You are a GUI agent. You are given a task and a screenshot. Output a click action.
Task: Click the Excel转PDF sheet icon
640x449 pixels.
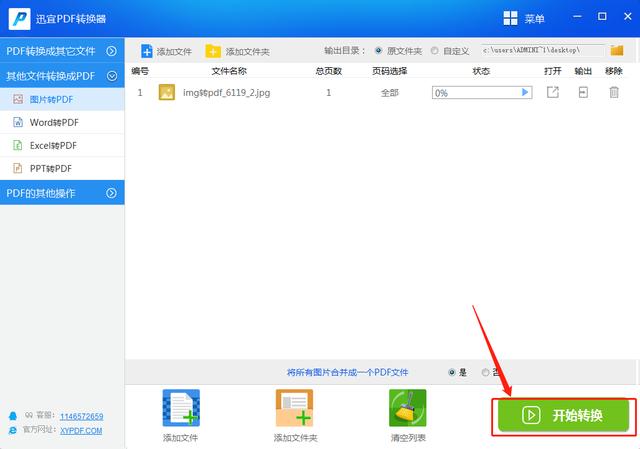pos(18,145)
